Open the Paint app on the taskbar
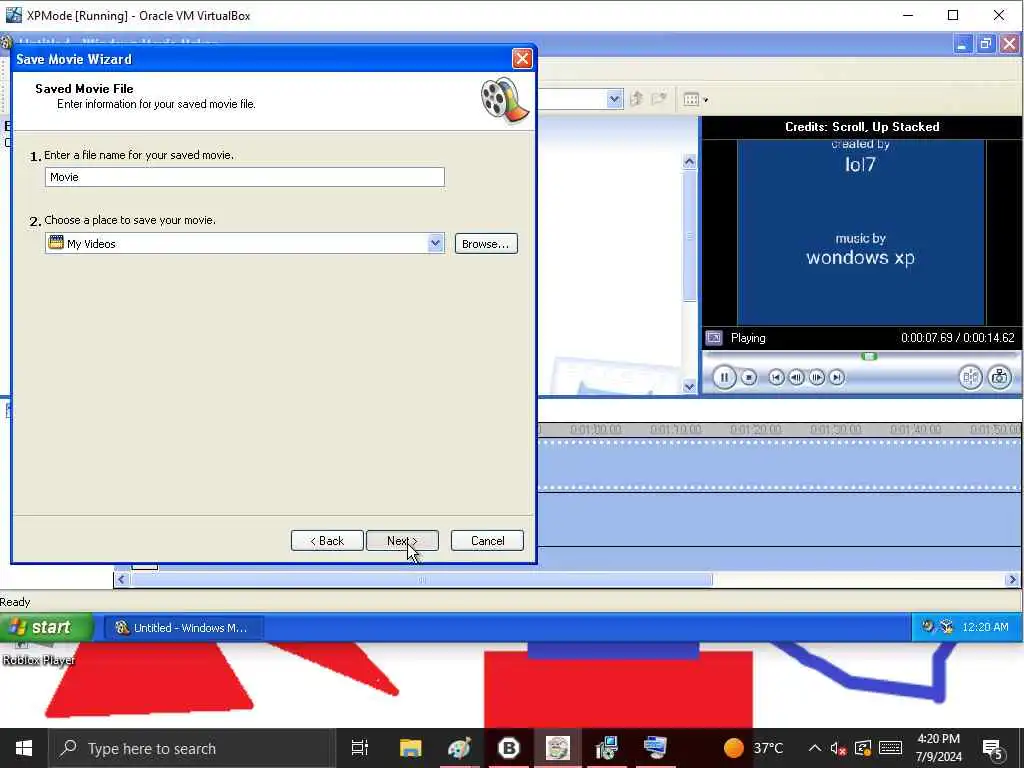Viewport: 1024px width, 768px height. coord(460,748)
